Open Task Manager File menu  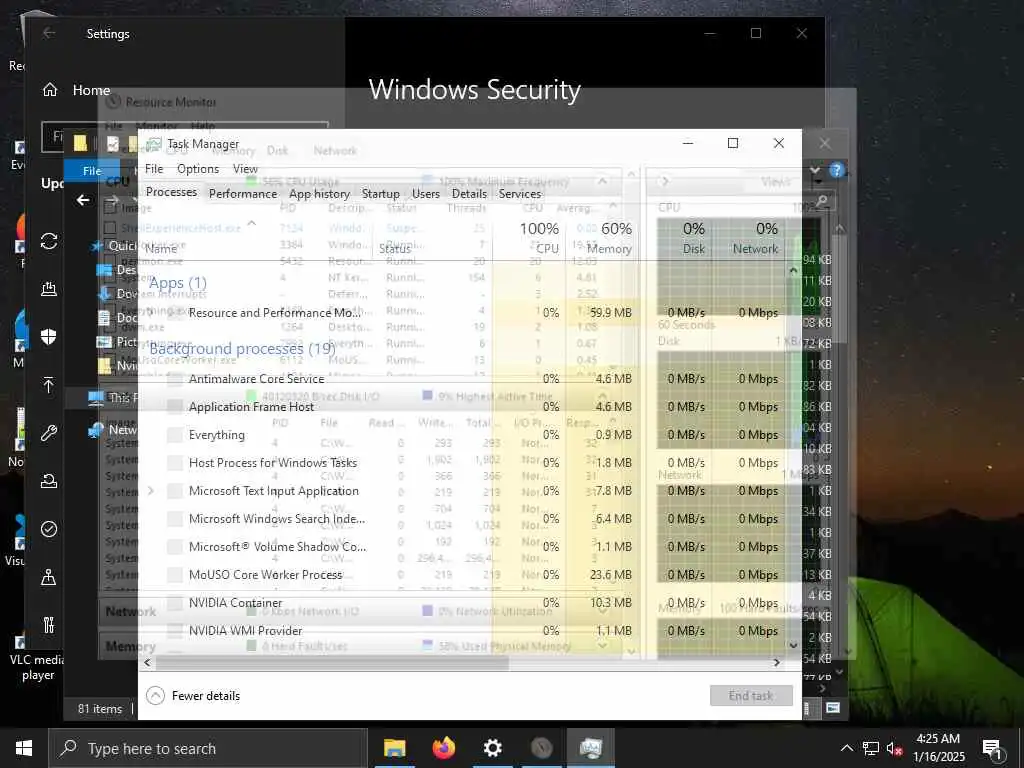154,168
